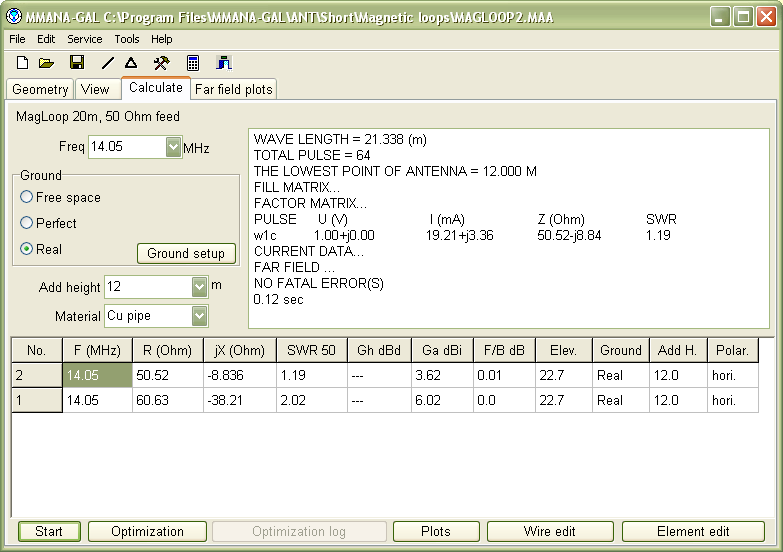Select the wire line tool icon

[108, 63]
